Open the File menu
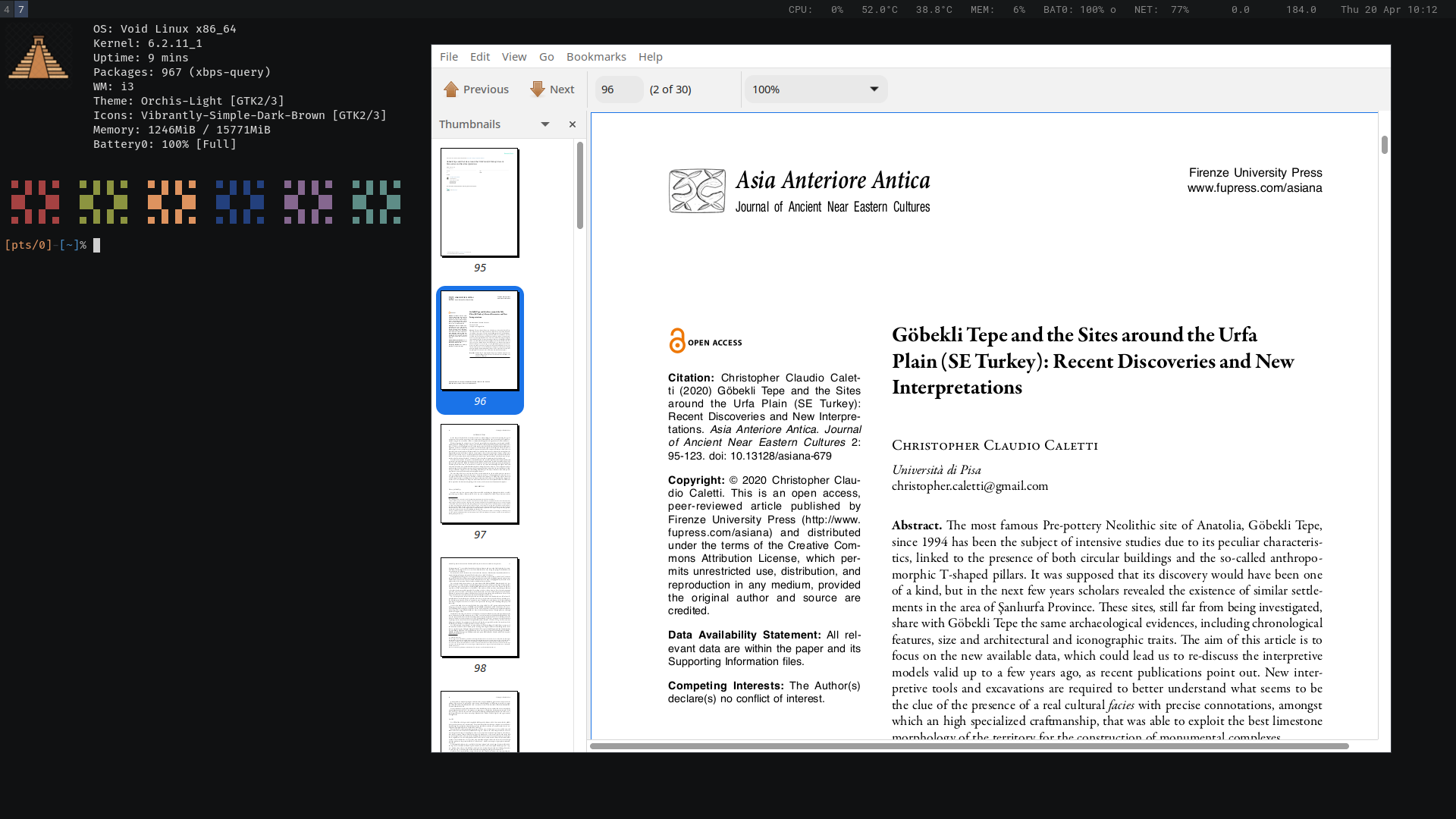1456x819 pixels. [449, 57]
